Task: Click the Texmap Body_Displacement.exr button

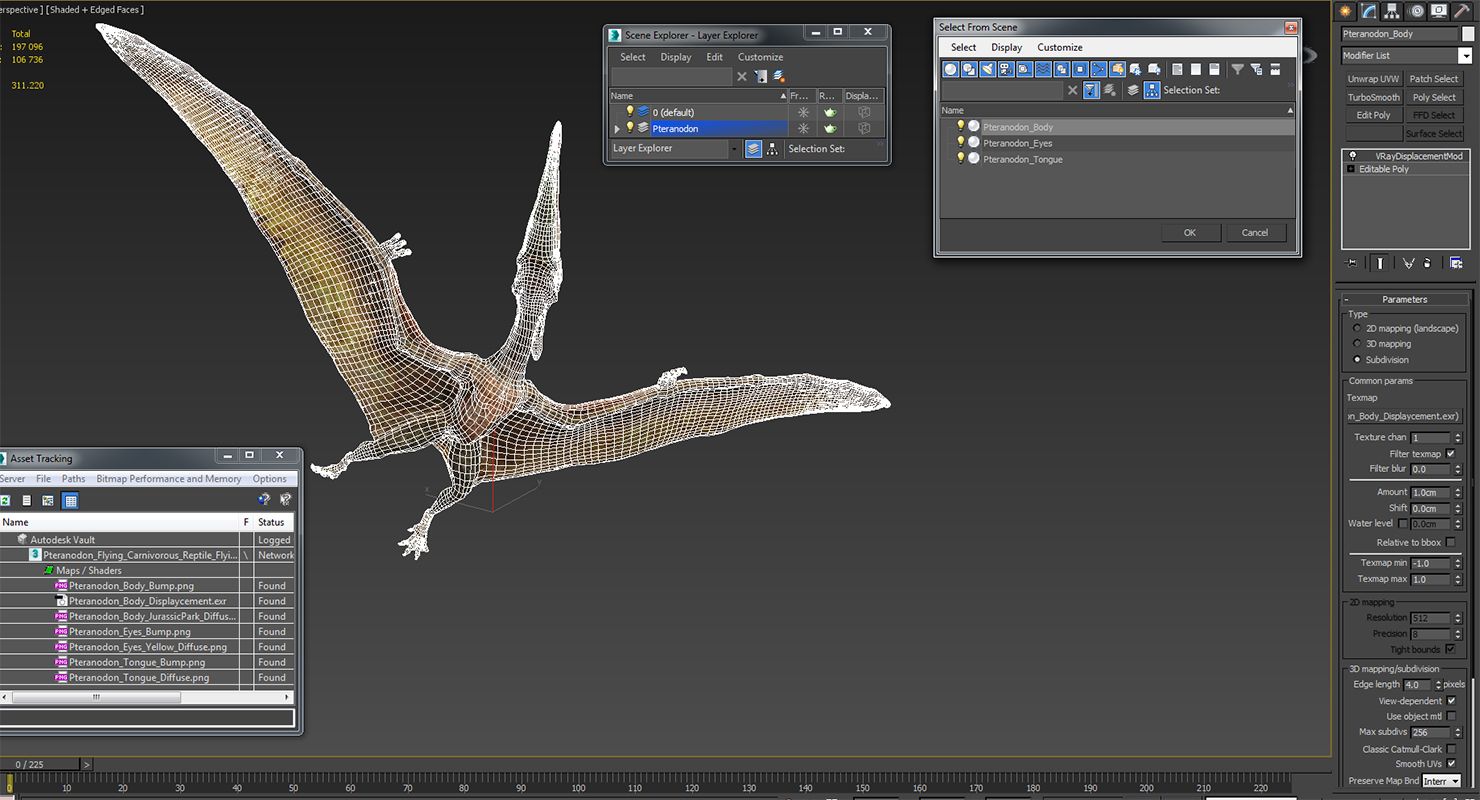Action: [x=1404, y=416]
